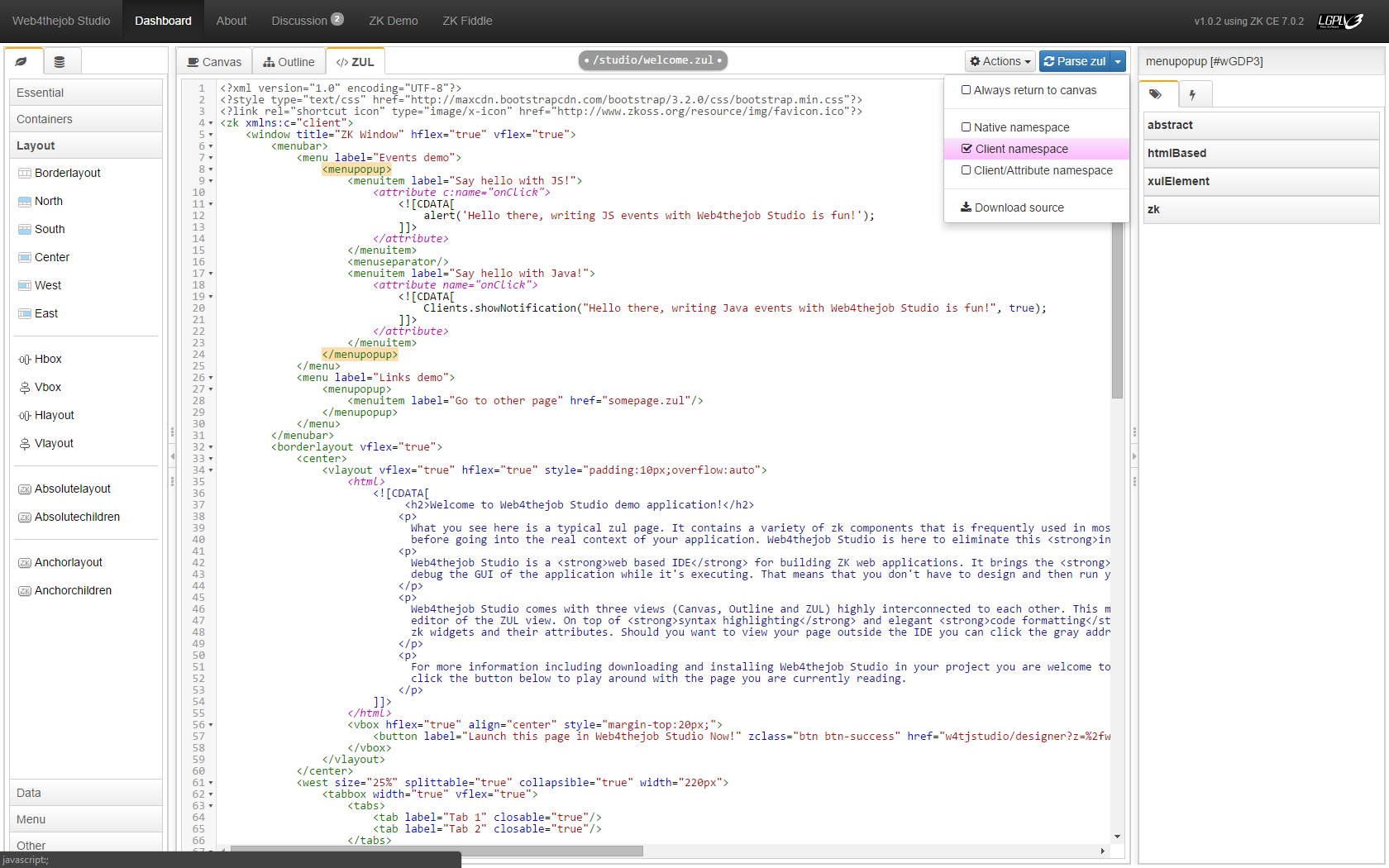Pick the Center layout region icon
The image size is (1389, 868).
tap(25, 258)
